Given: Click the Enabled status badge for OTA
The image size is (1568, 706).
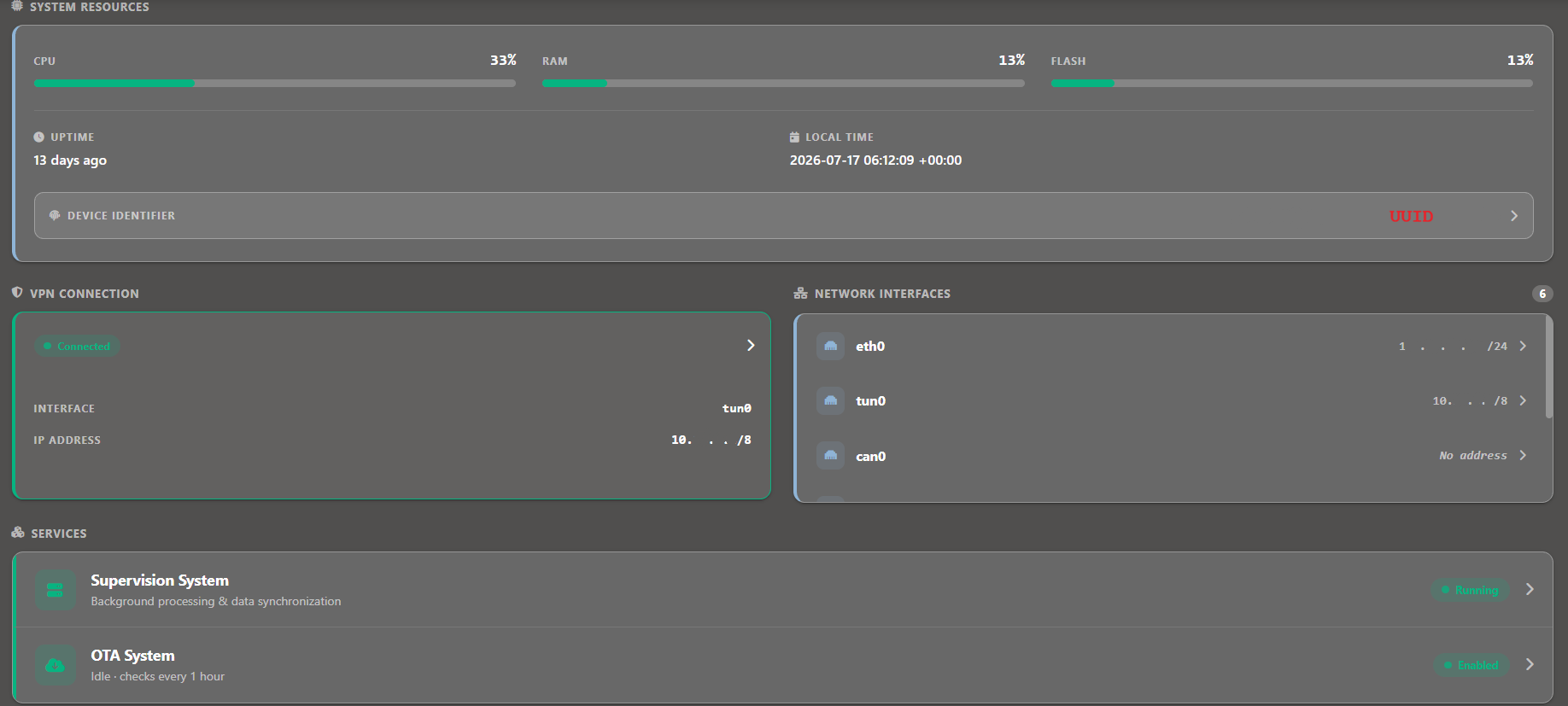Looking at the screenshot, I should 1471,665.
